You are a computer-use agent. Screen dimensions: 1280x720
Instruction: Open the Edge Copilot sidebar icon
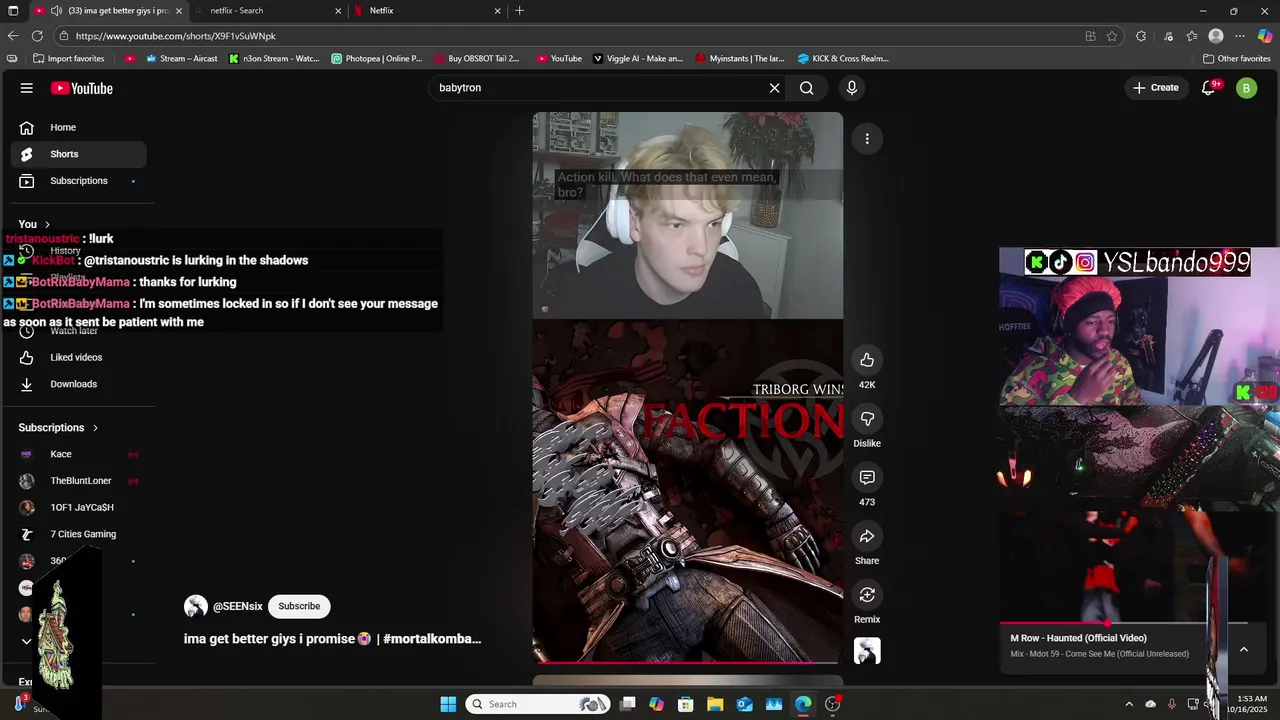tap(1265, 36)
